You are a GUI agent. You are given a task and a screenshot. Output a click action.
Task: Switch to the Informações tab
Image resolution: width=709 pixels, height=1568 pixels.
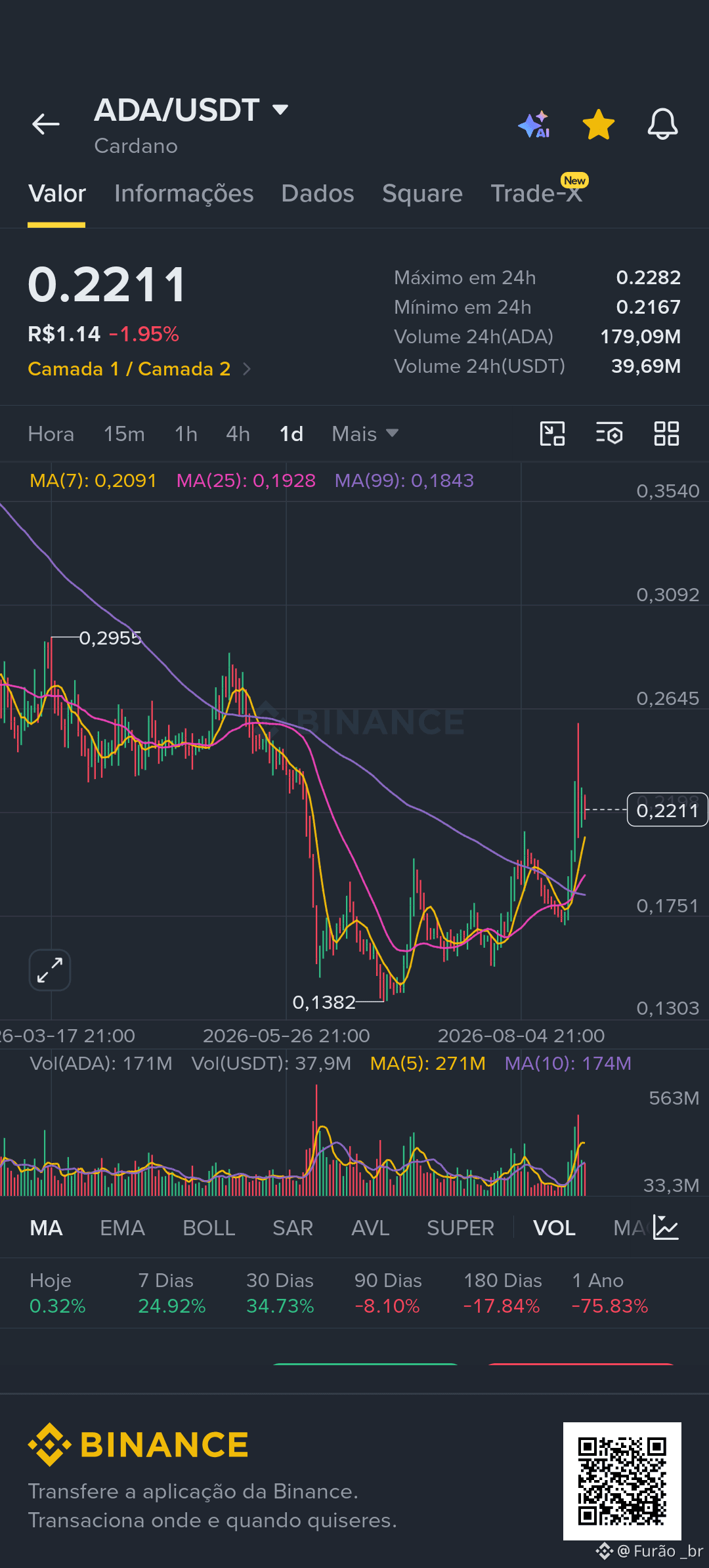click(184, 194)
